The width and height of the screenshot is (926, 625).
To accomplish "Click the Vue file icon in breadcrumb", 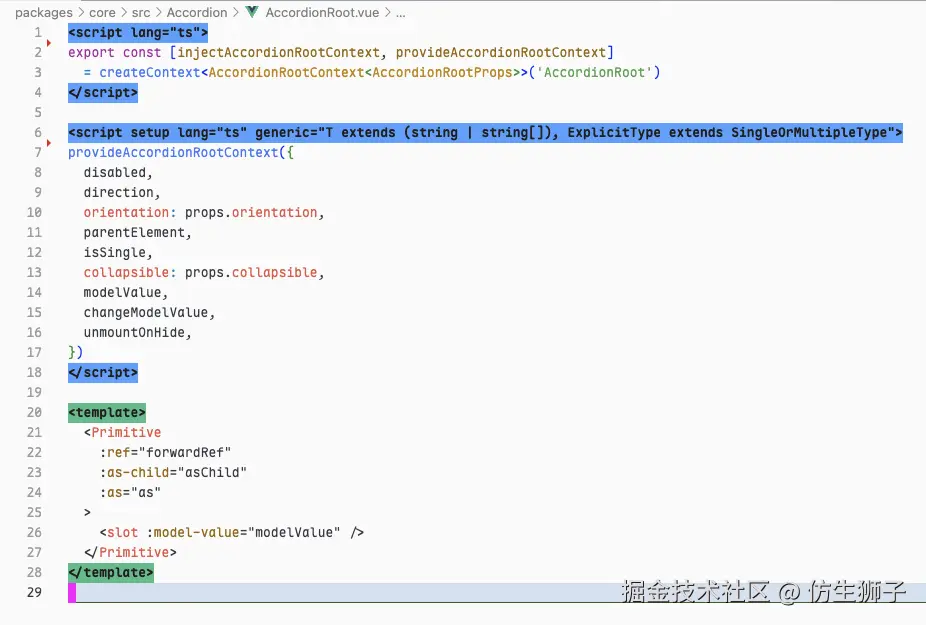I will click(x=252, y=12).
